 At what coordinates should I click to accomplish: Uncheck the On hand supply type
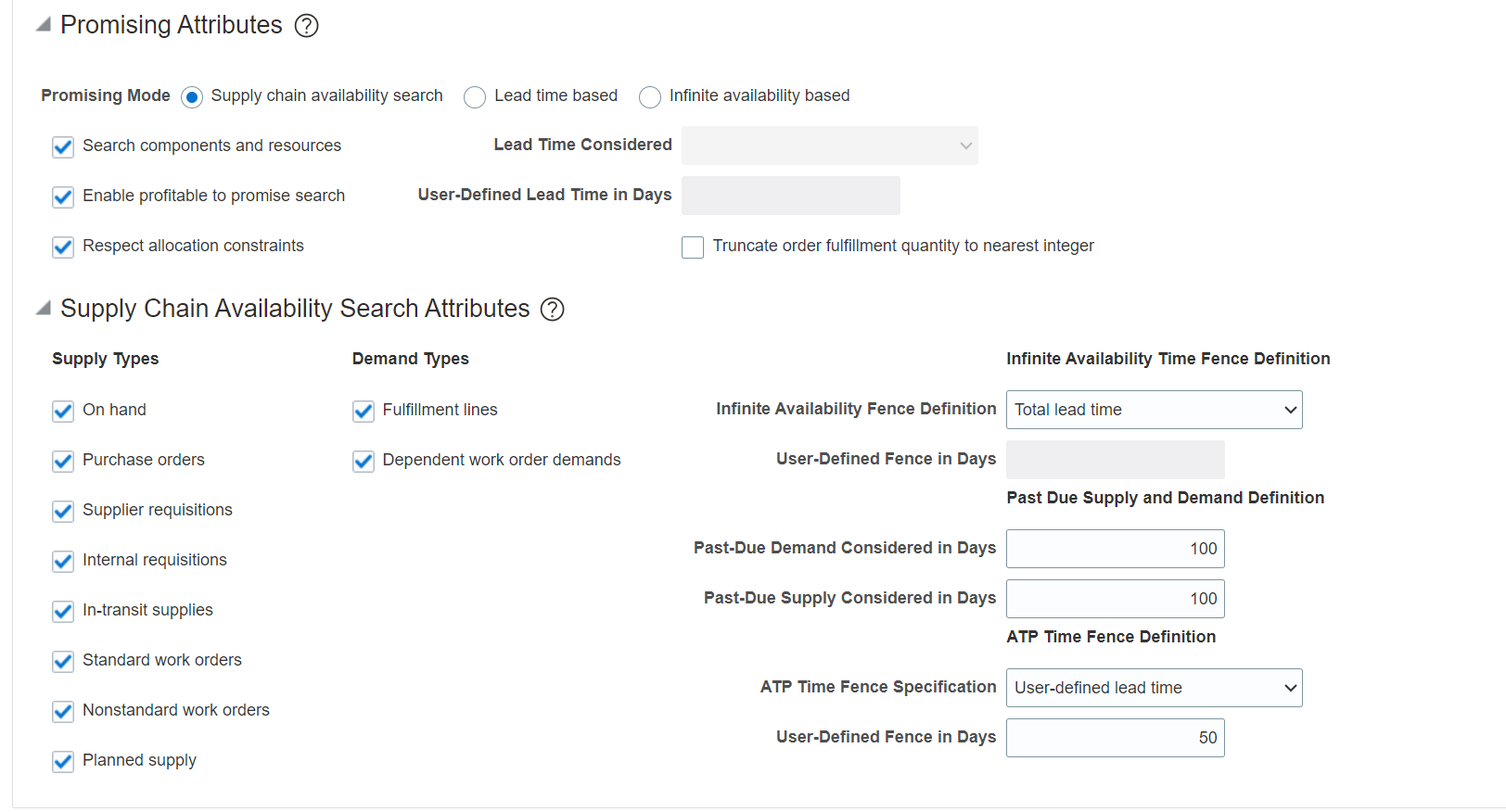[x=63, y=412]
